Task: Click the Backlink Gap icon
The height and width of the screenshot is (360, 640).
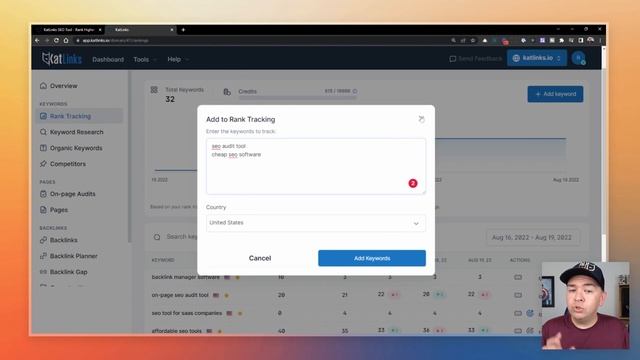Action: tap(43, 272)
